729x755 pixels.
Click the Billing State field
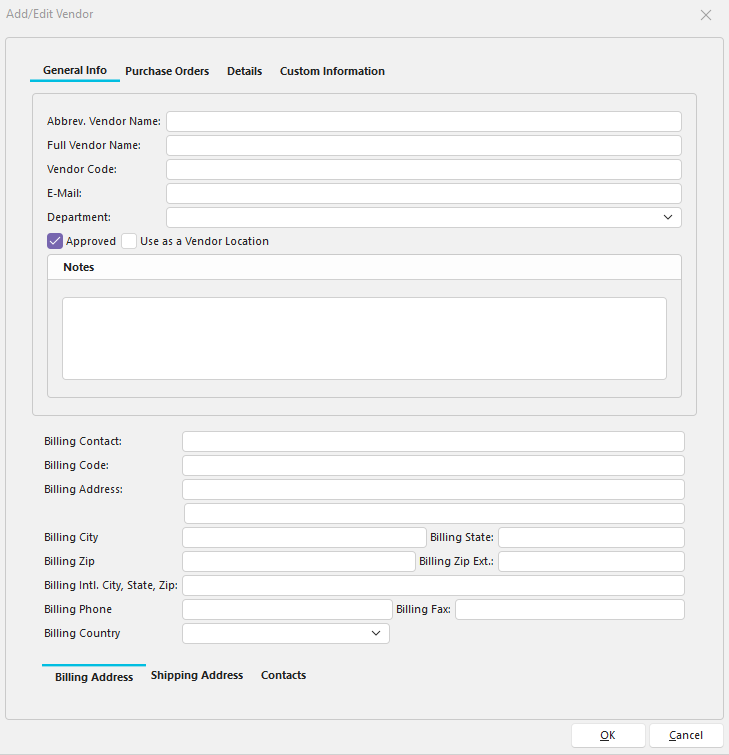tap(591, 537)
